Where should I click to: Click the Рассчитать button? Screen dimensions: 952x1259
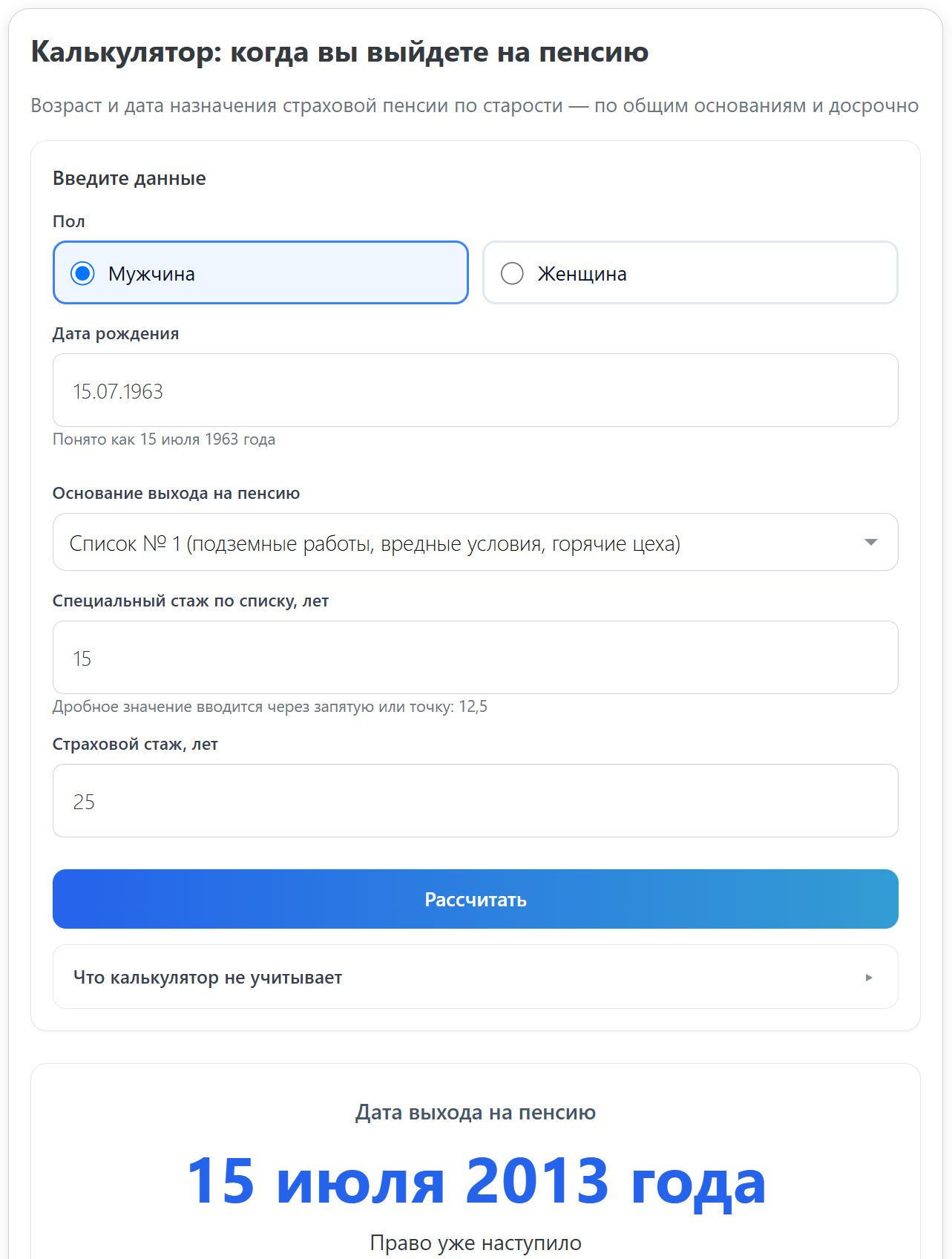point(475,899)
